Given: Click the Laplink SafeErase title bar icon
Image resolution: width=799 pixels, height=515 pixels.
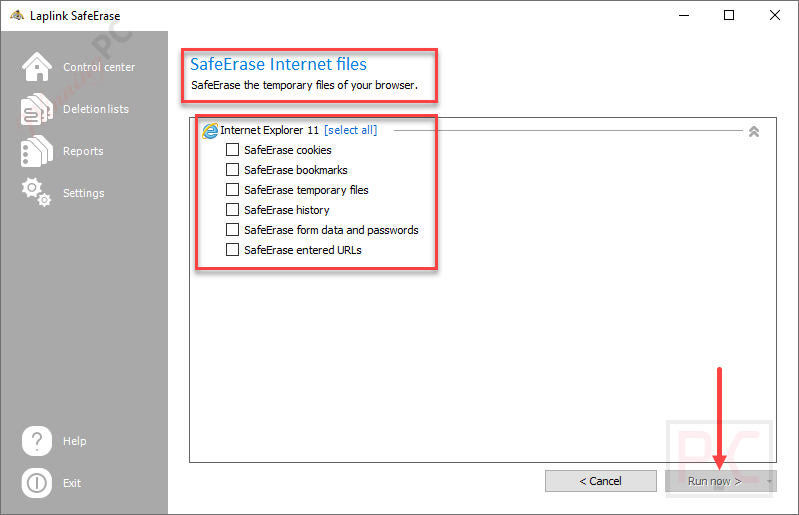Looking at the screenshot, I should [x=17, y=15].
